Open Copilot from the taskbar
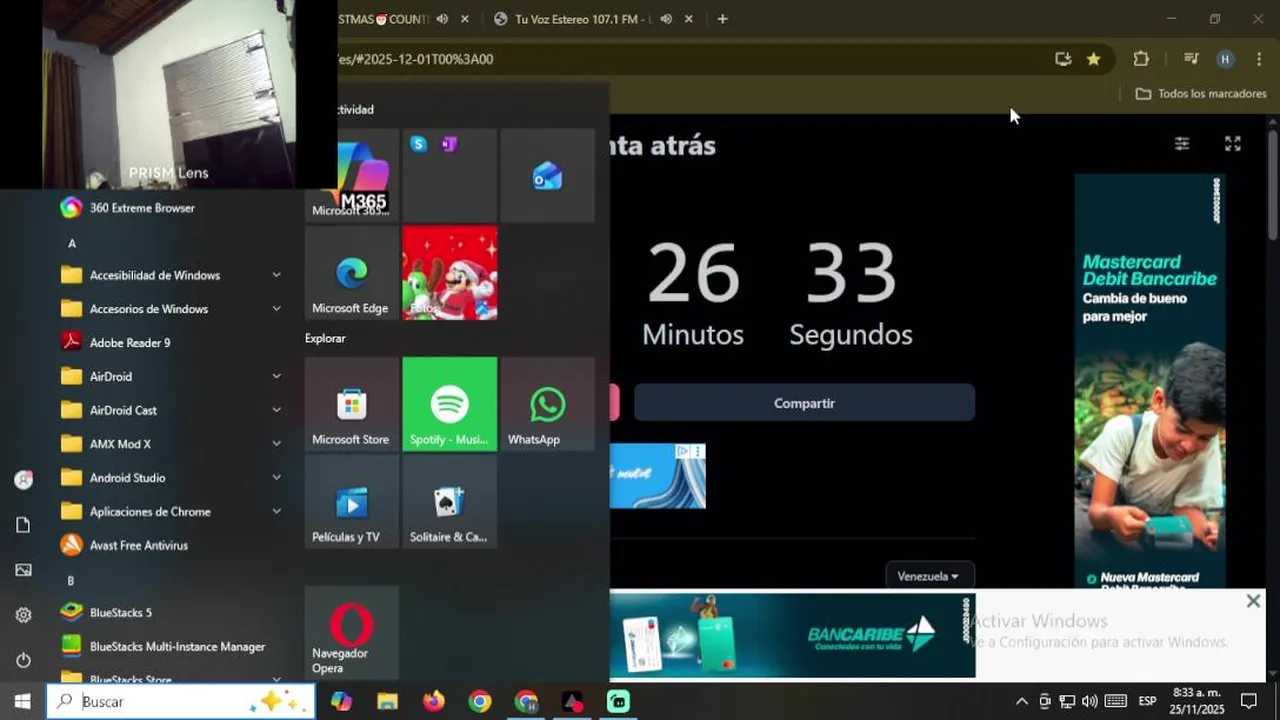This screenshot has width=1280, height=720. coord(341,702)
